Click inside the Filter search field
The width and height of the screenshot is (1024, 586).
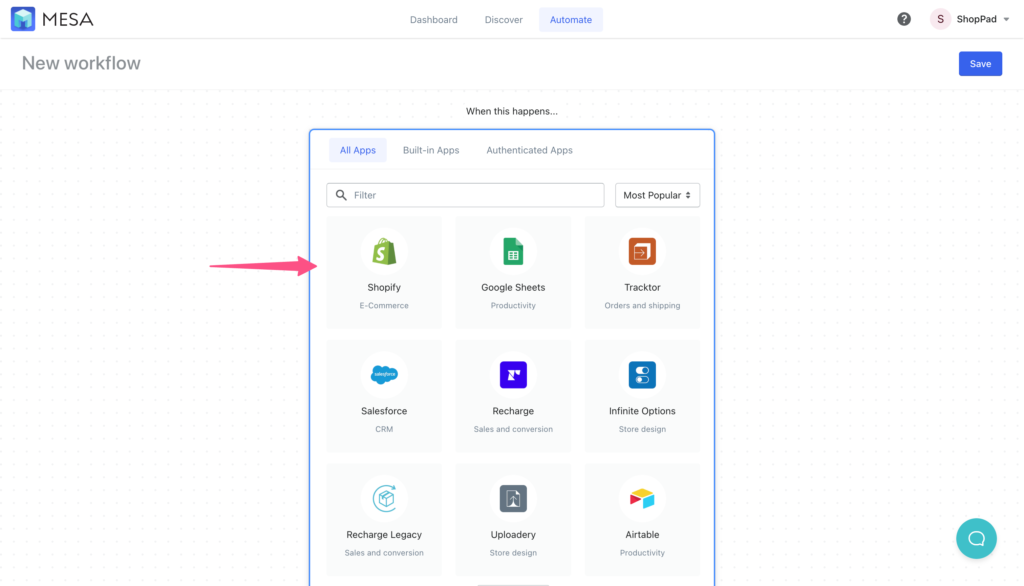[x=464, y=194]
